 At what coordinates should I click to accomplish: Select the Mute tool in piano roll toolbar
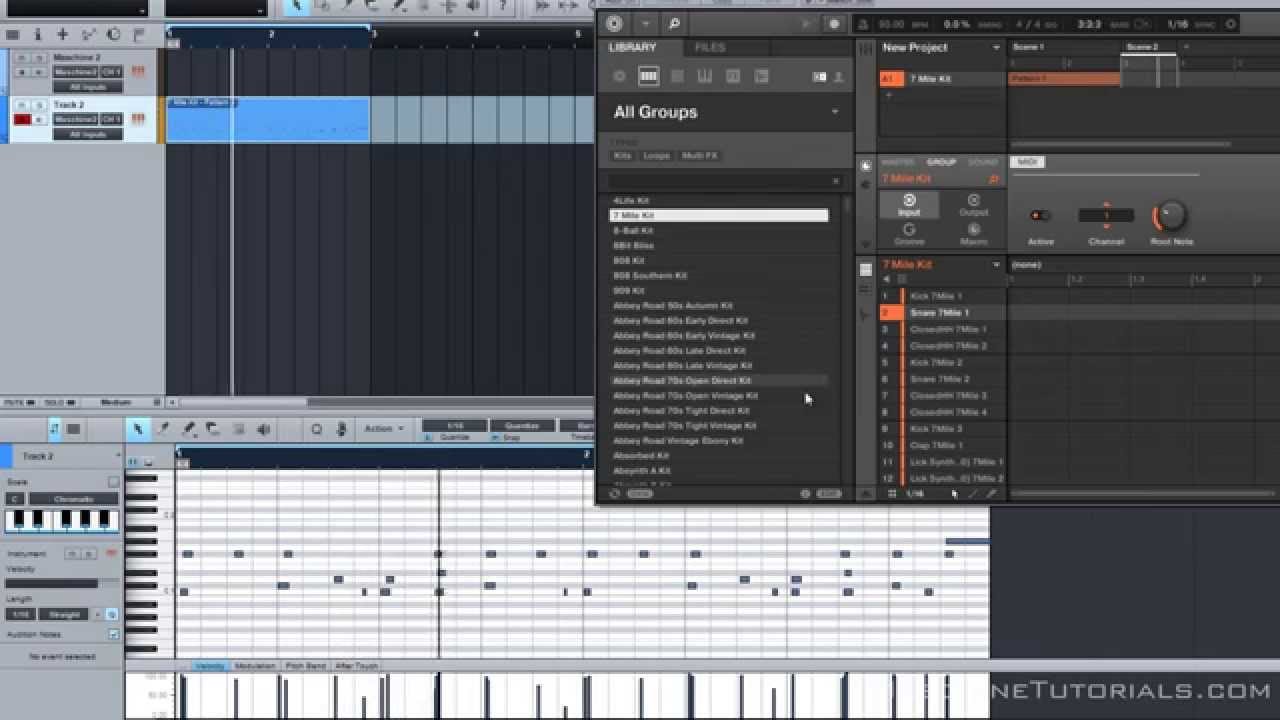(x=238, y=429)
